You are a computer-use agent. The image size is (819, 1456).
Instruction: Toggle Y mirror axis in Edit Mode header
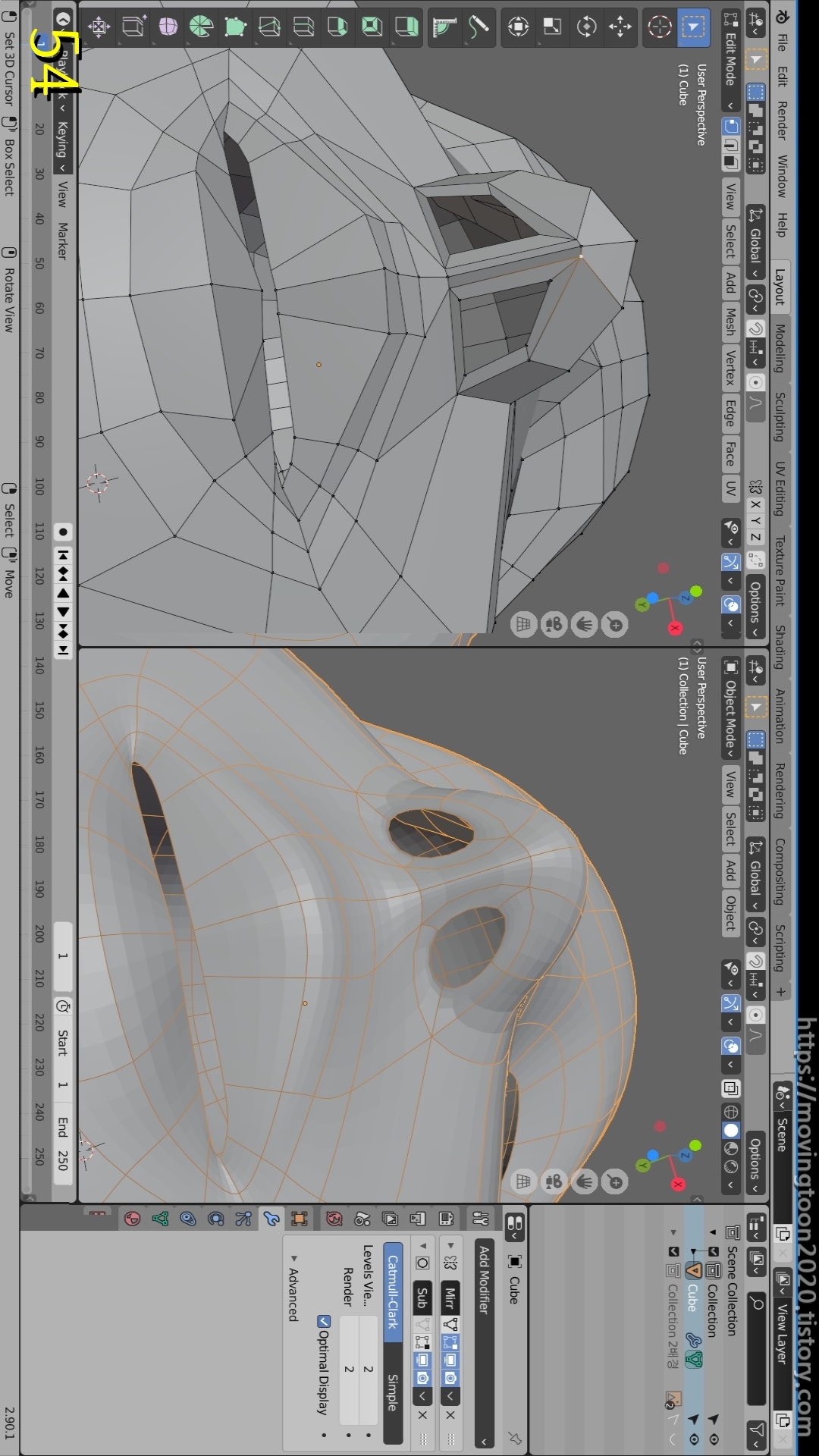tap(755, 520)
